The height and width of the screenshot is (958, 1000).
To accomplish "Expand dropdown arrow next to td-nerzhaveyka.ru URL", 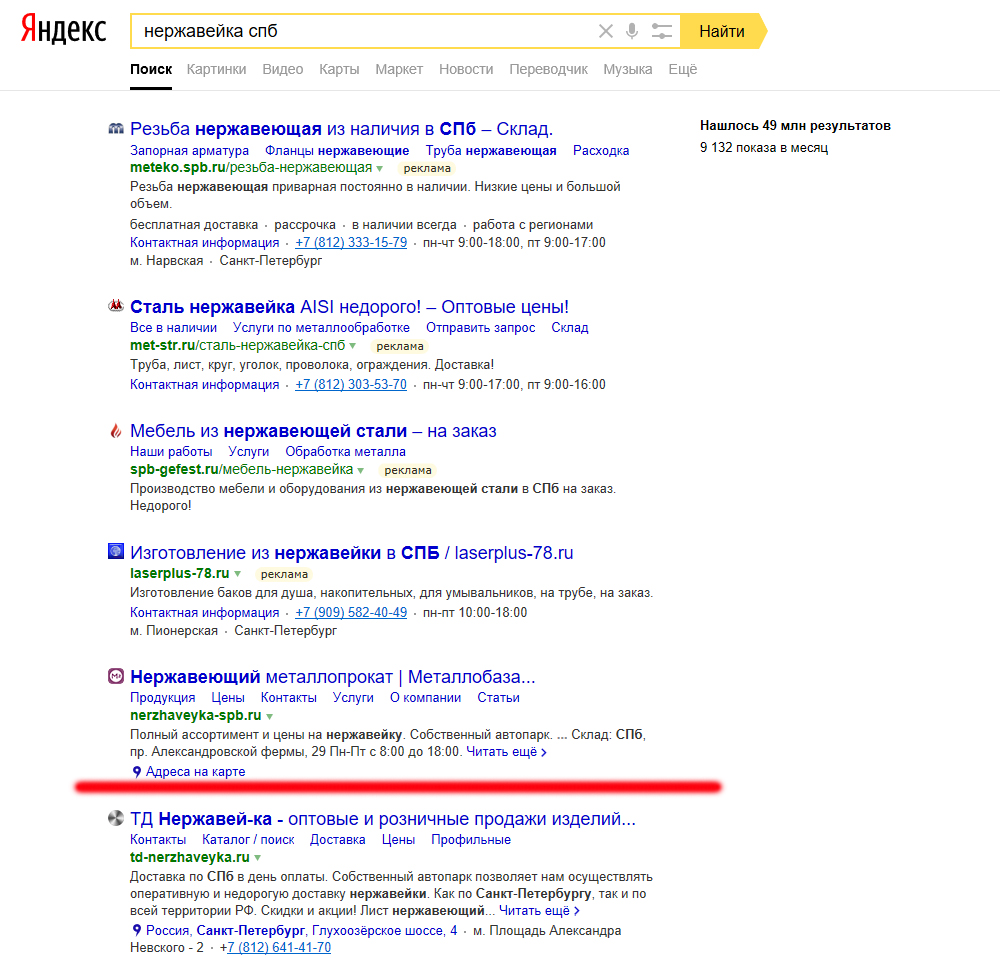I will [x=258, y=859].
